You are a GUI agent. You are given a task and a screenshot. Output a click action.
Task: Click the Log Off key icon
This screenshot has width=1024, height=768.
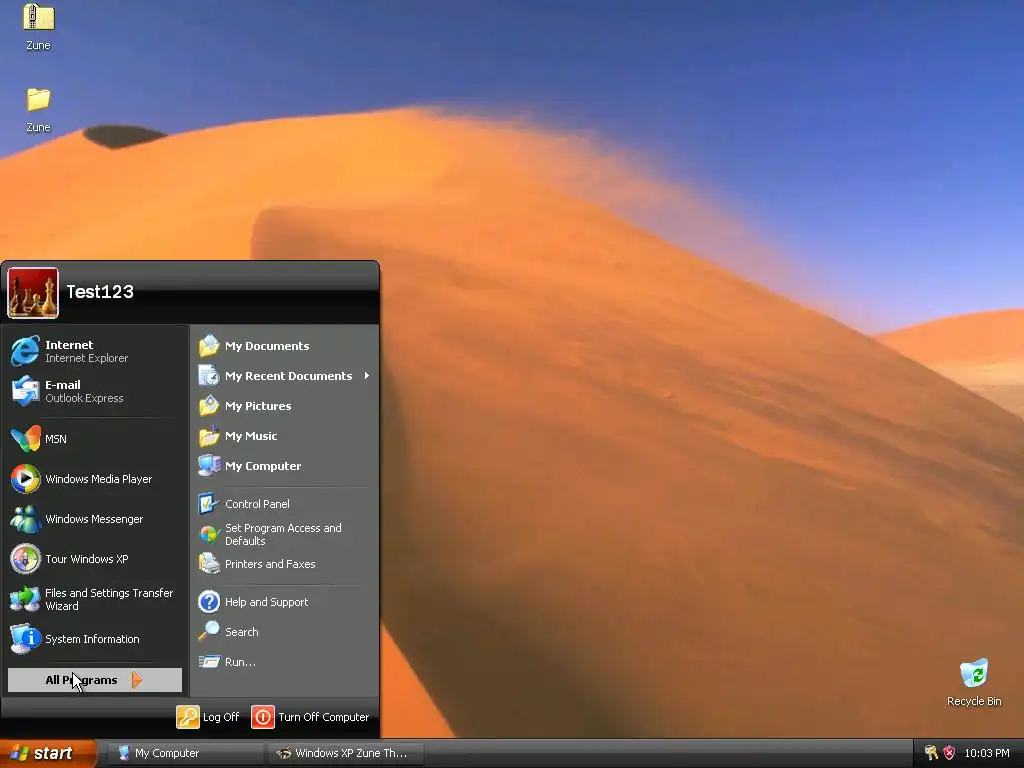pos(187,716)
